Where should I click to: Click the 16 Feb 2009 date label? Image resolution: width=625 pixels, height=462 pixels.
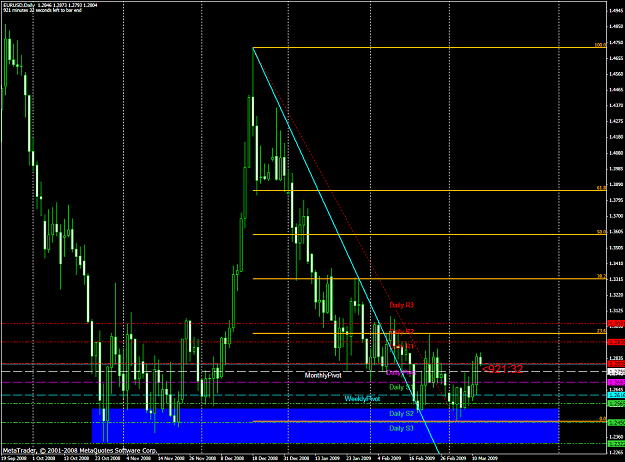420,458
